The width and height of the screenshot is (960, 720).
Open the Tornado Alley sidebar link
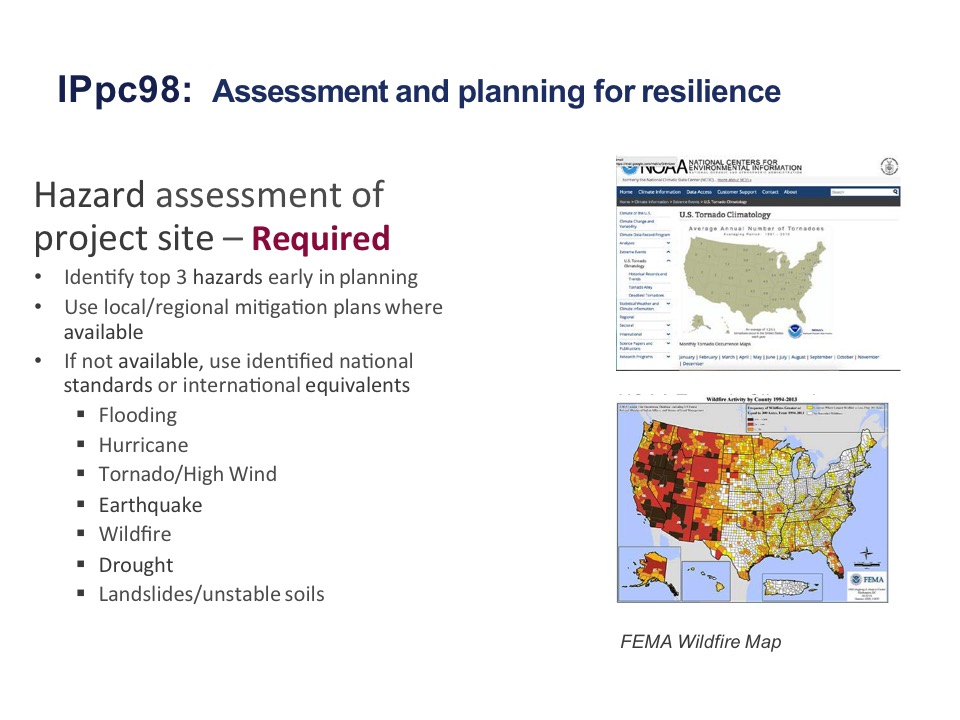tap(638, 286)
